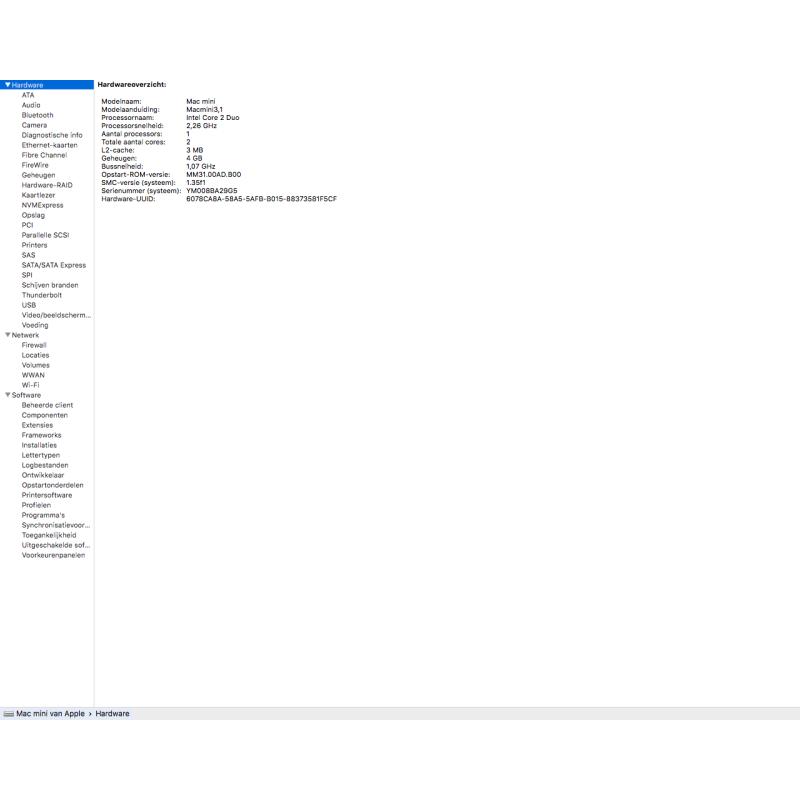This screenshot has height=800, width=800.
Task: Open Thunderbolt section
Action: point(42,295)
